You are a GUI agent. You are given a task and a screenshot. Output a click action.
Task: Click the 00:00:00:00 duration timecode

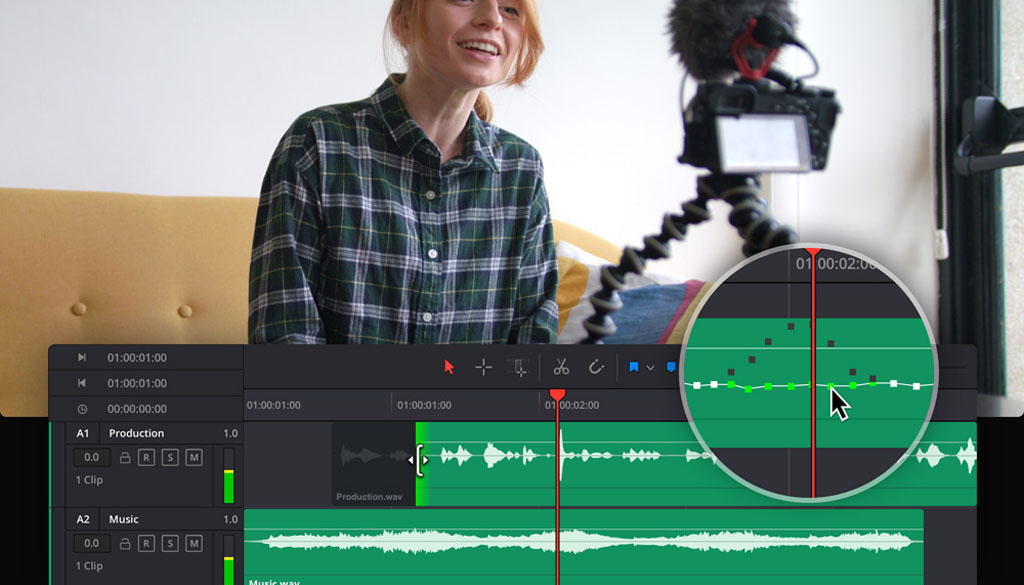(x=137, y=409)
